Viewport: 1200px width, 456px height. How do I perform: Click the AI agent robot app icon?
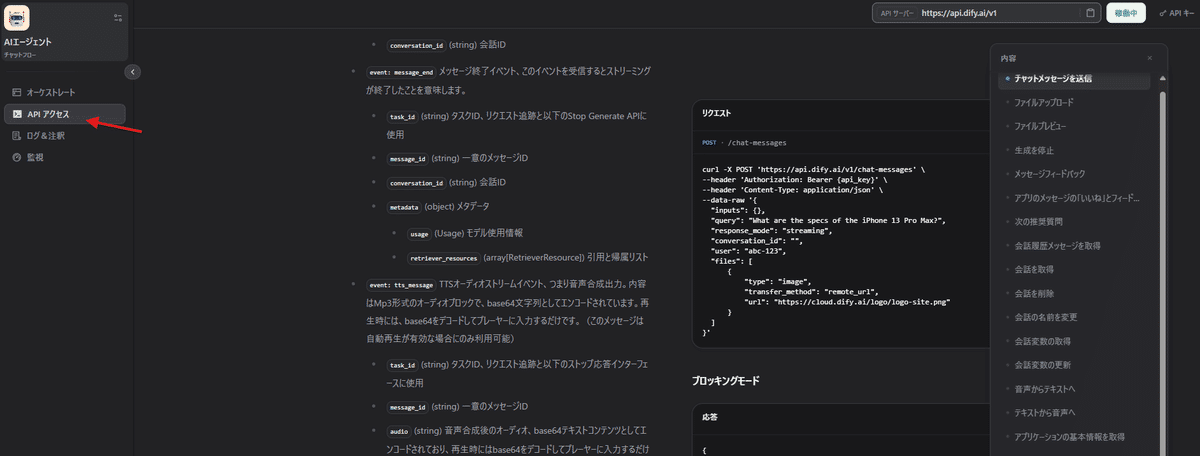[x=17, y=17]
